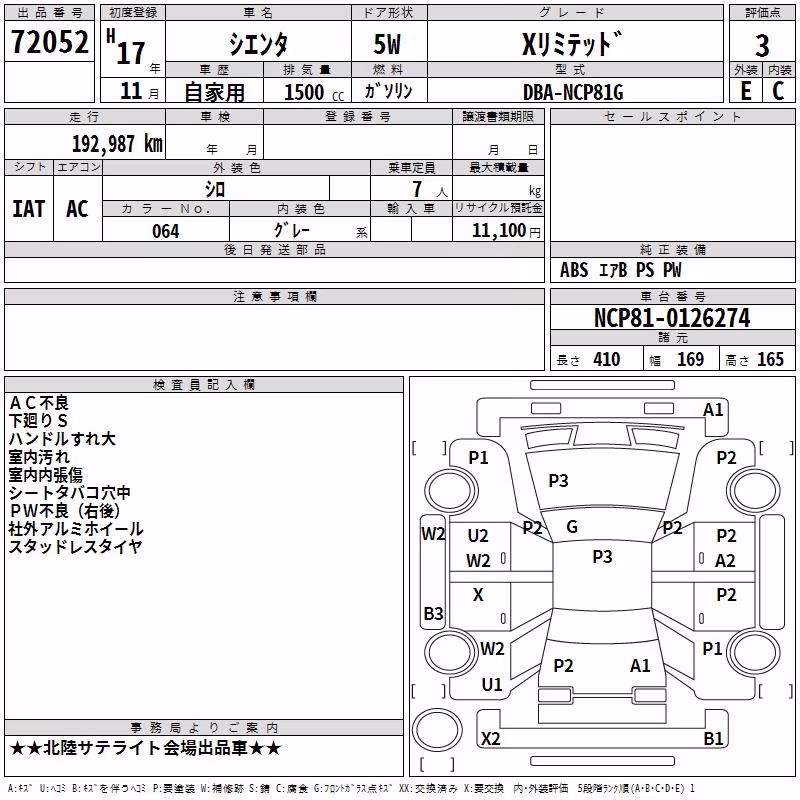Click door type 5W
The height and width of the screenshot is (800, 800).
click(x=387, y=44)
